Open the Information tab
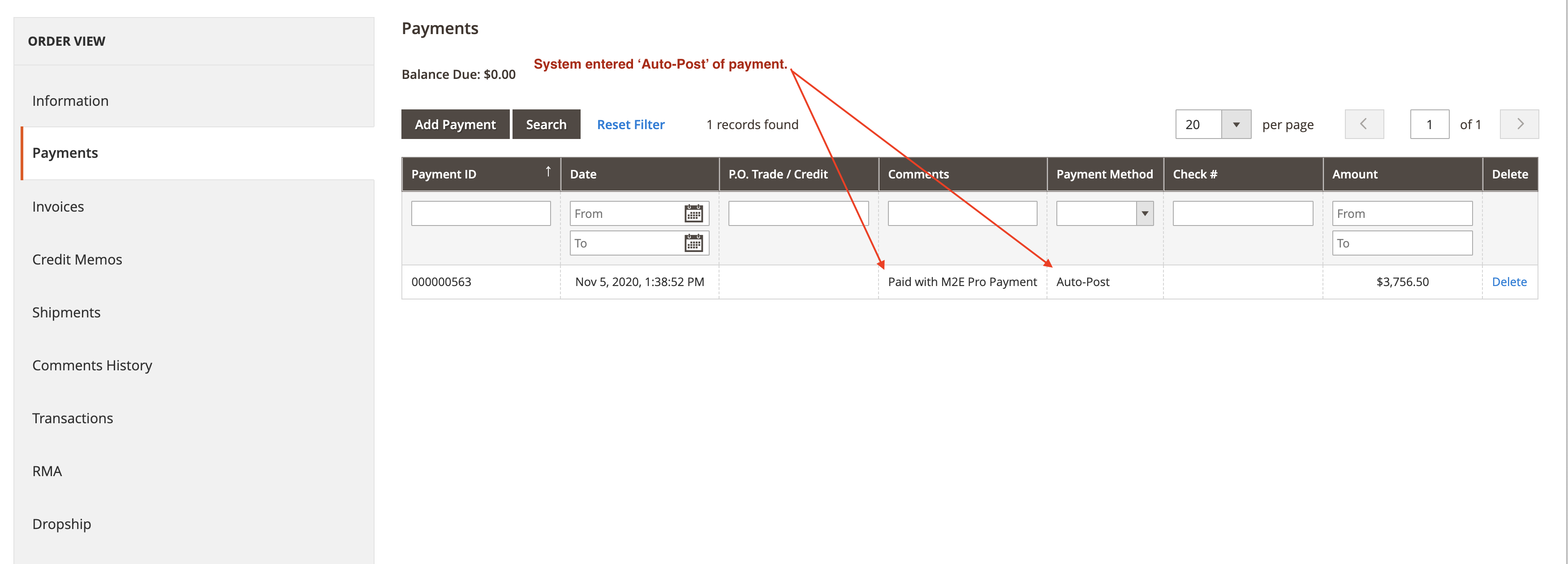This screenshot has width=1568, height=564. click(x=71, y=101)
